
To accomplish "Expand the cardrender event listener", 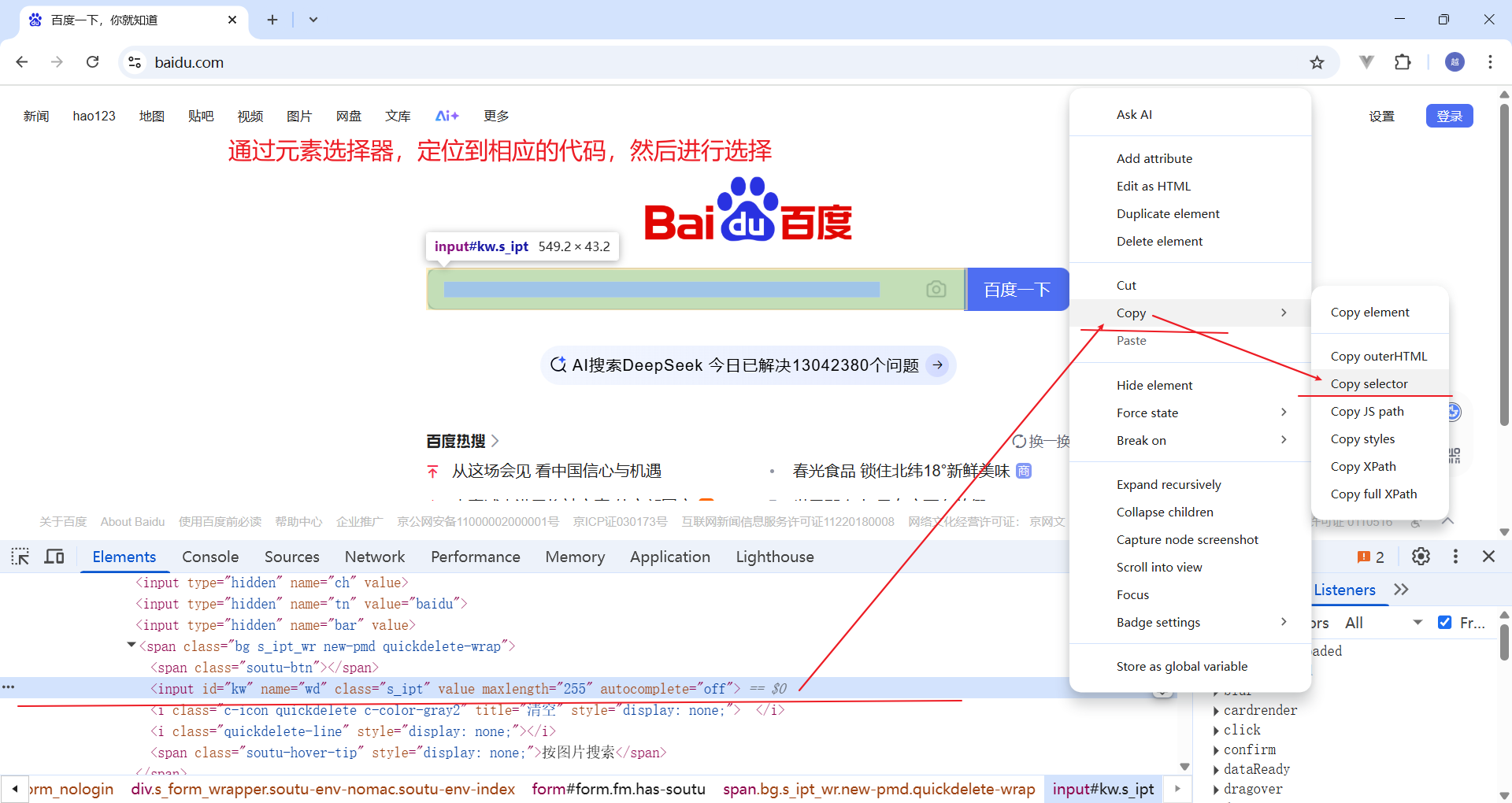I will coord(1217,711).
